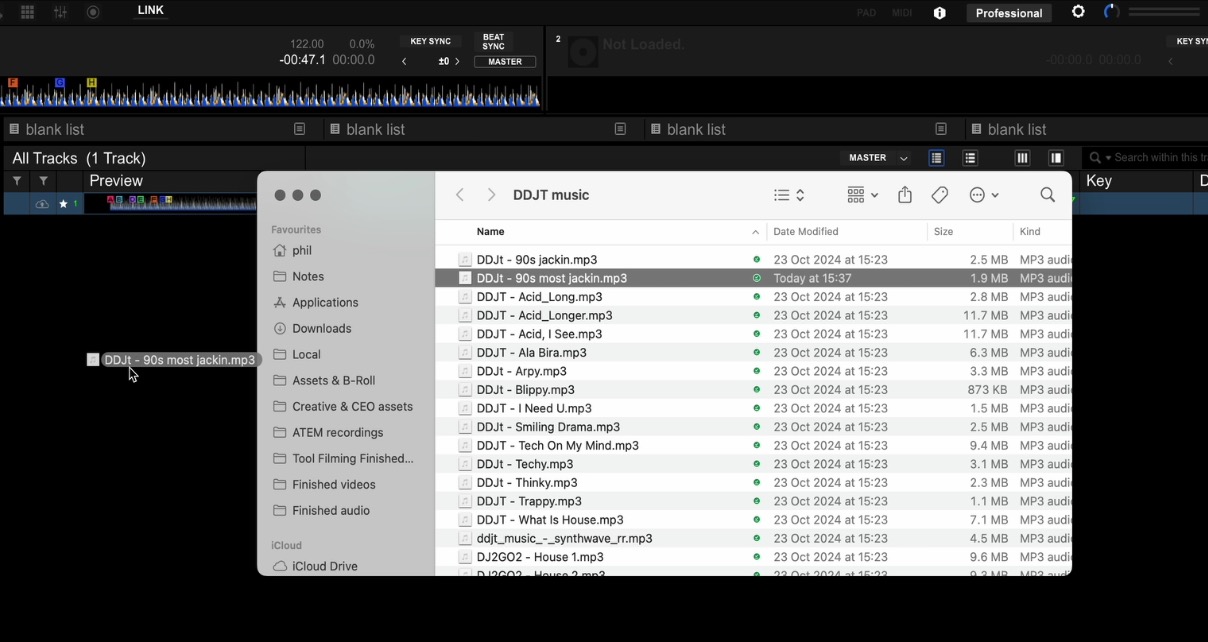Open the More actions ellipsis dropdown in Finder
The width and height of the screenshot is (1208, 642).
pos(984,194)
